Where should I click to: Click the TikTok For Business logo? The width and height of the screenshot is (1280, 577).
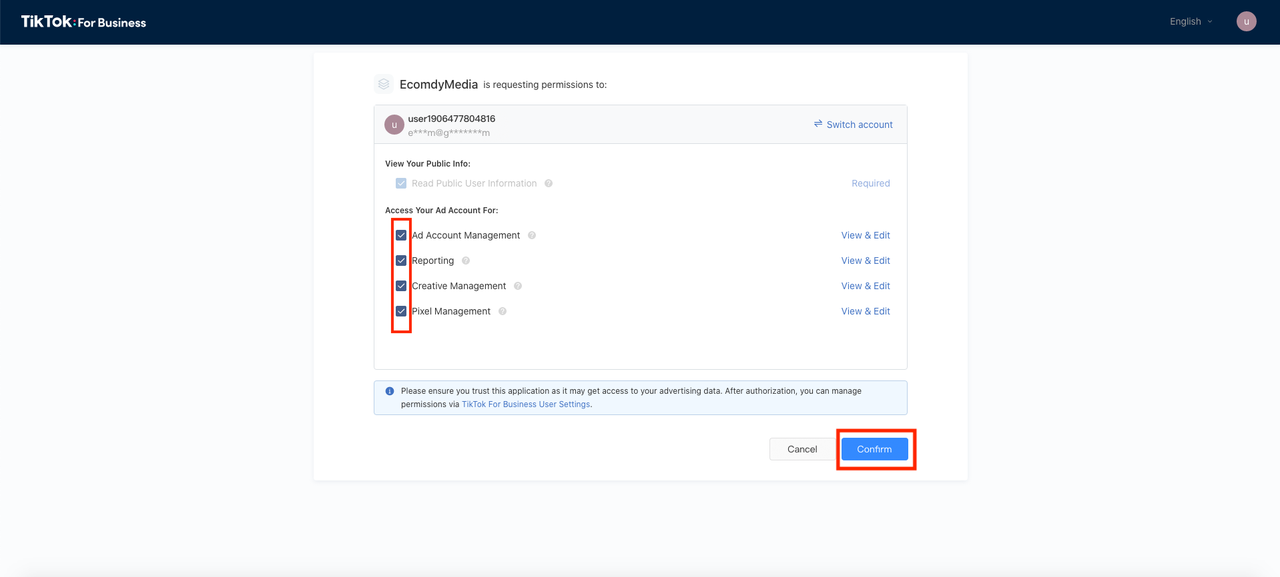pyautogui.click(x=84, y=22)
